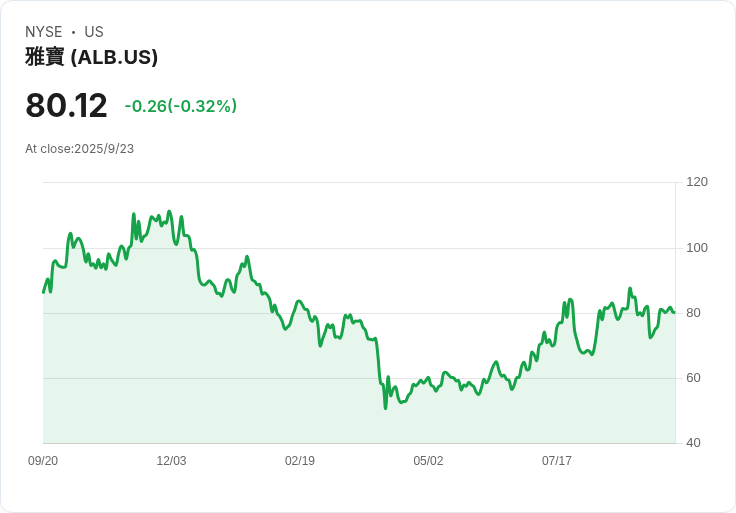
Task: Select the 05/02 date axis label
Action: click(x=428, y=461)
